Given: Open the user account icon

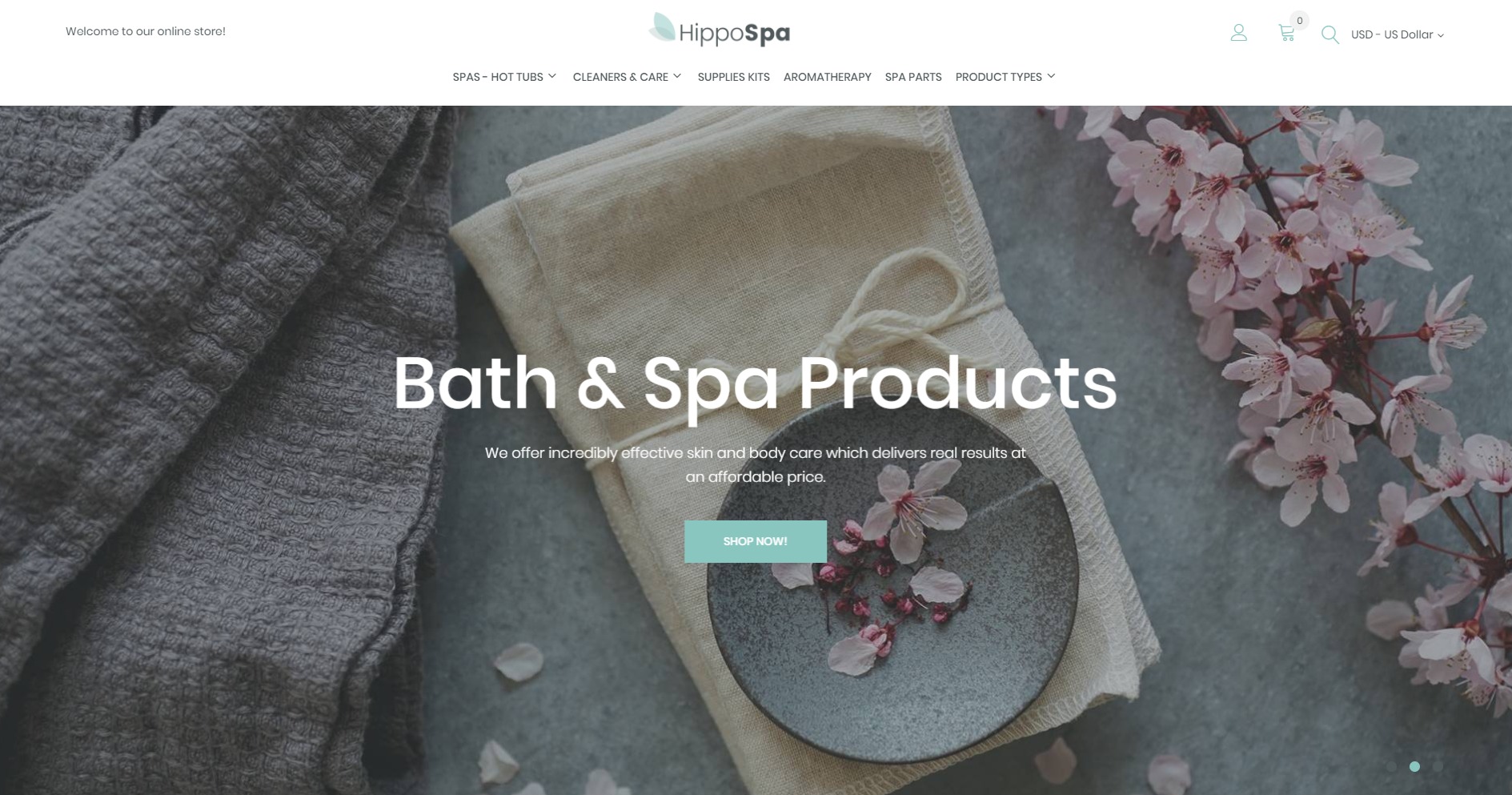Looking at the screenshot, I should 1238,33.
